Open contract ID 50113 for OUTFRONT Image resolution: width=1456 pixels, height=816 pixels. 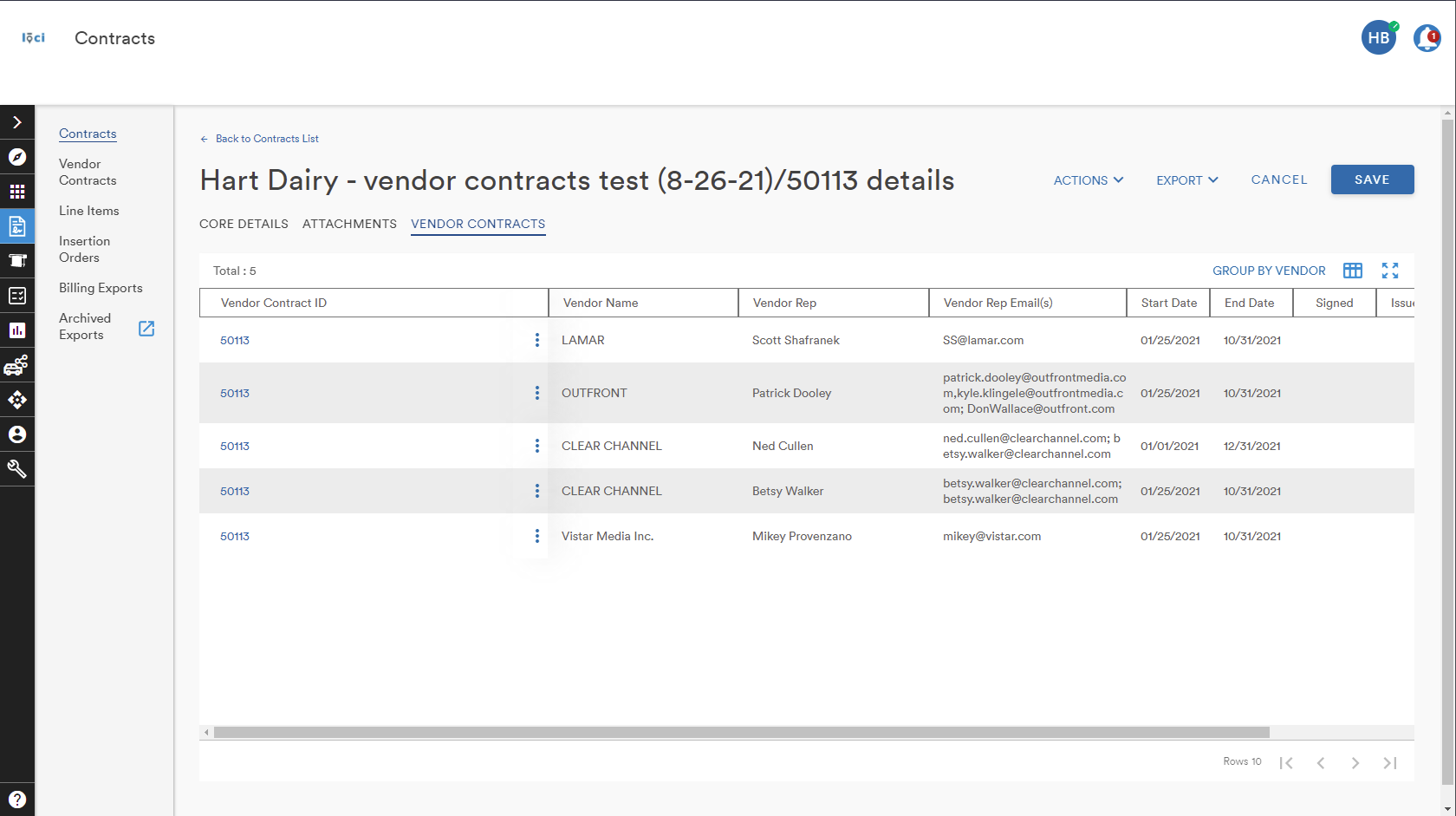coord(235,393)
